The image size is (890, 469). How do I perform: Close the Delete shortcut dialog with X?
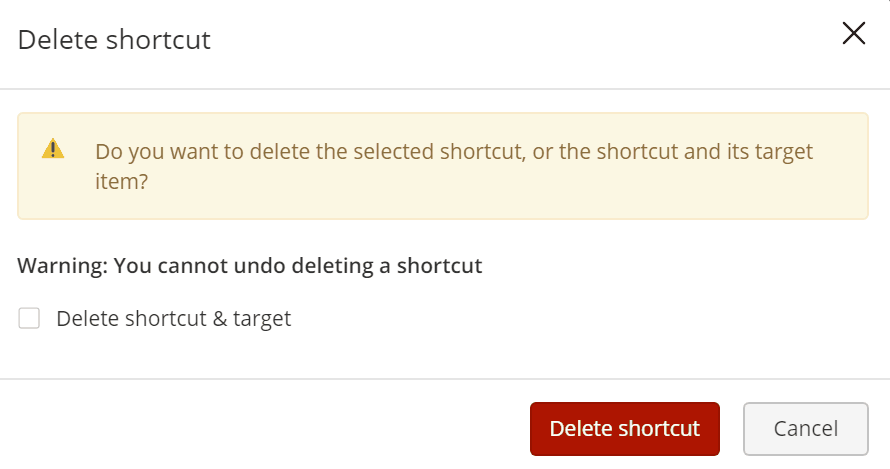coord(853,34)
